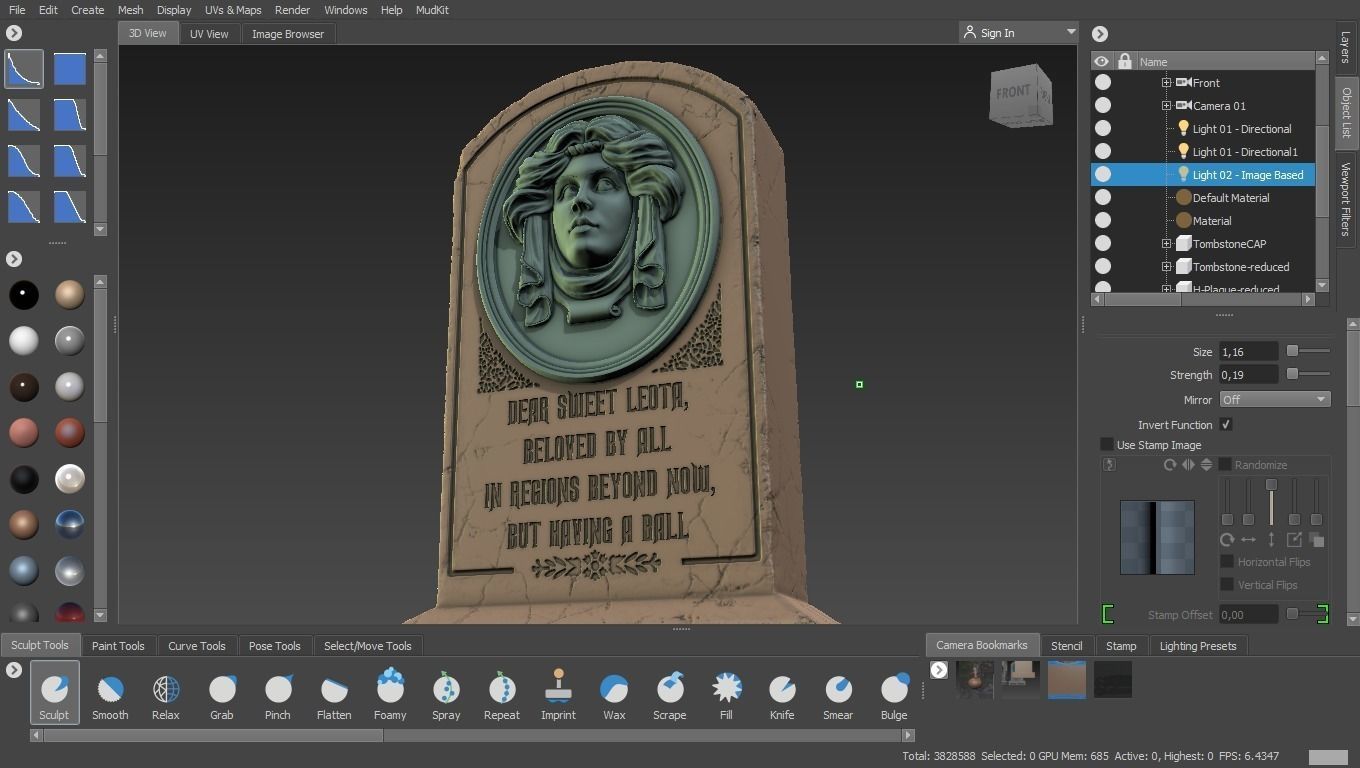Expand the Camera 01 tree node
The height and width of the screenshot is (768, 1360).
[1166, 106]
